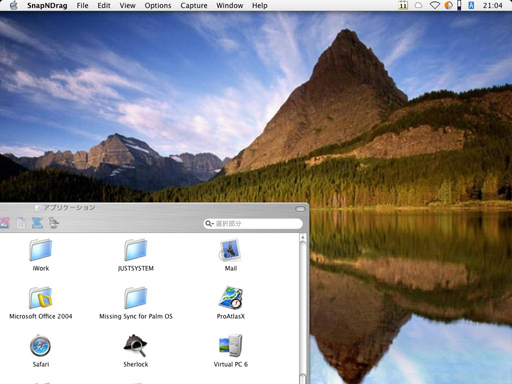This screenshot has height=384, width=512.
Task: Open the JUSTSYSTEM folder
Action: point(136,250)
